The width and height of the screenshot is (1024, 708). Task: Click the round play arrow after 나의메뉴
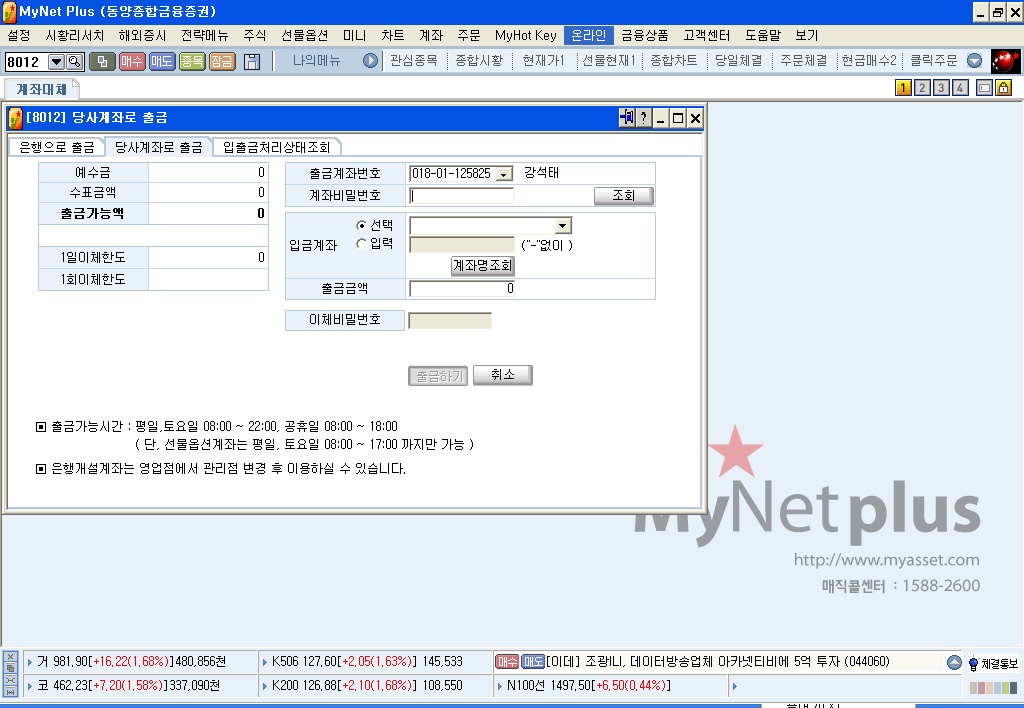(370, 61)
